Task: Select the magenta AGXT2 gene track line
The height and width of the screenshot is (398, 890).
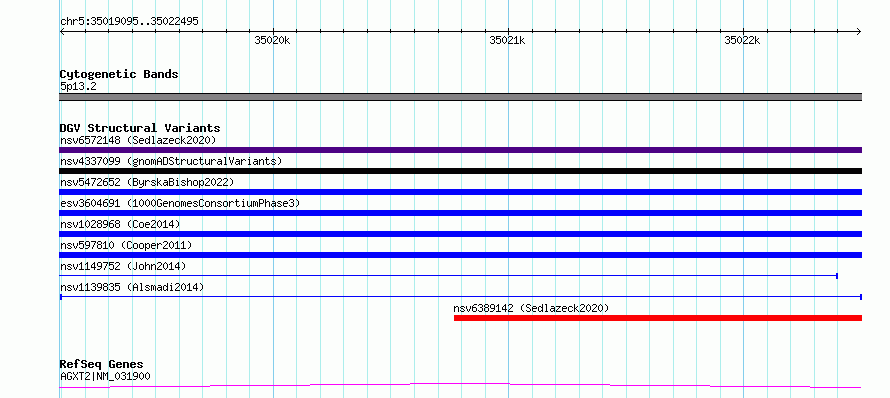Action: [460, 386]
